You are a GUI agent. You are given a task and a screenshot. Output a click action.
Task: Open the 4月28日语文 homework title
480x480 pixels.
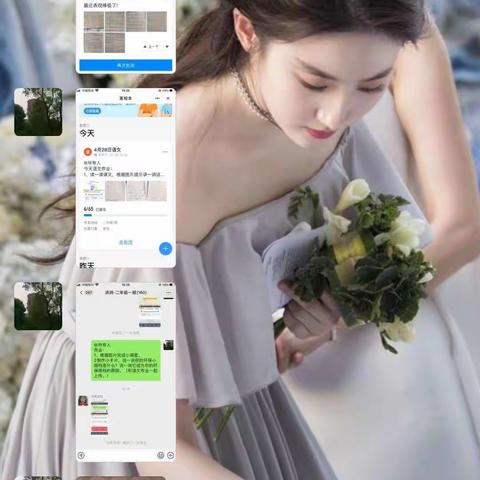[x=107, y=150]
